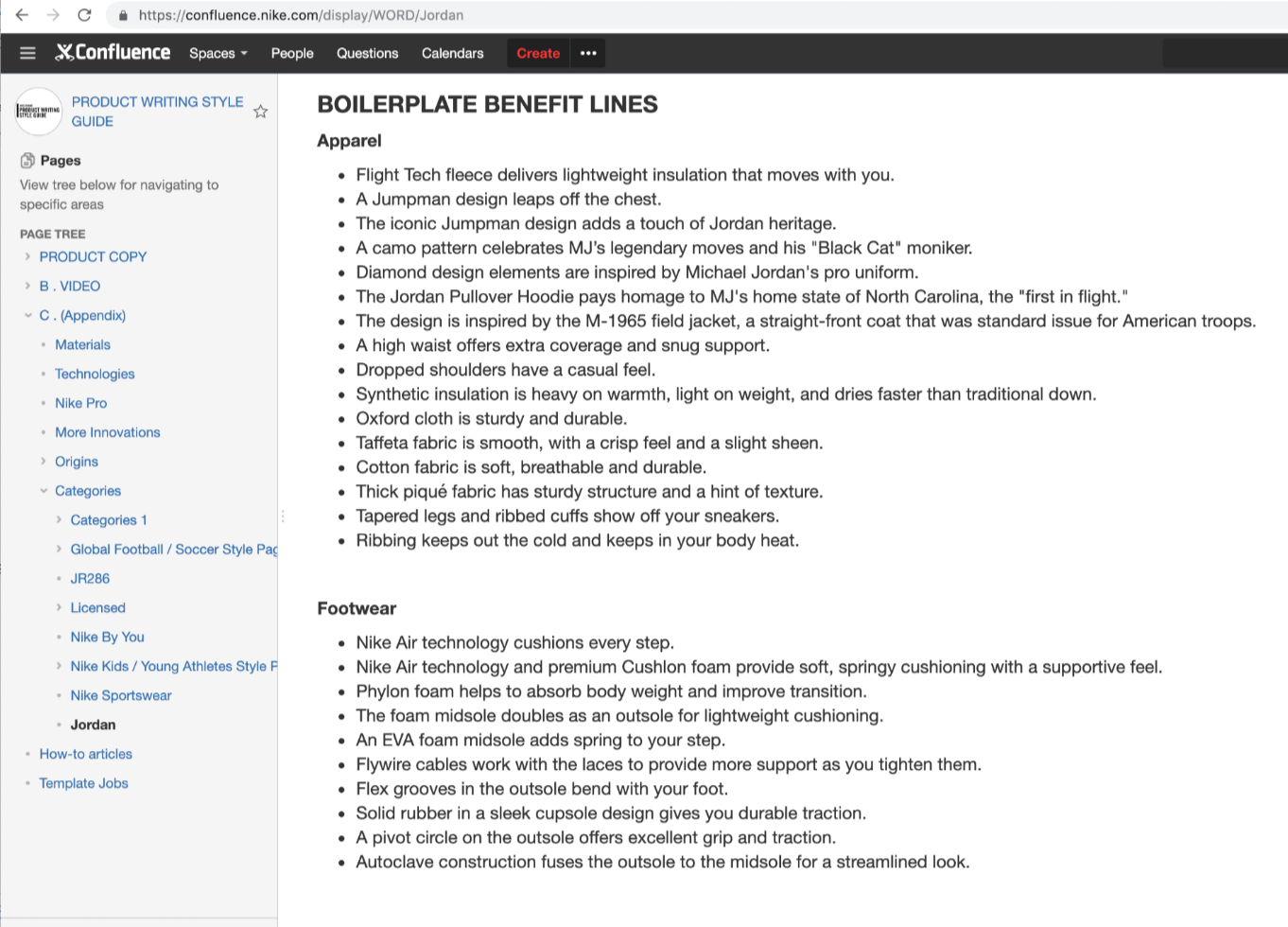This screenshot has height=927, width=1288.
Task: Open the People menu item
Action: coord(292,53)
